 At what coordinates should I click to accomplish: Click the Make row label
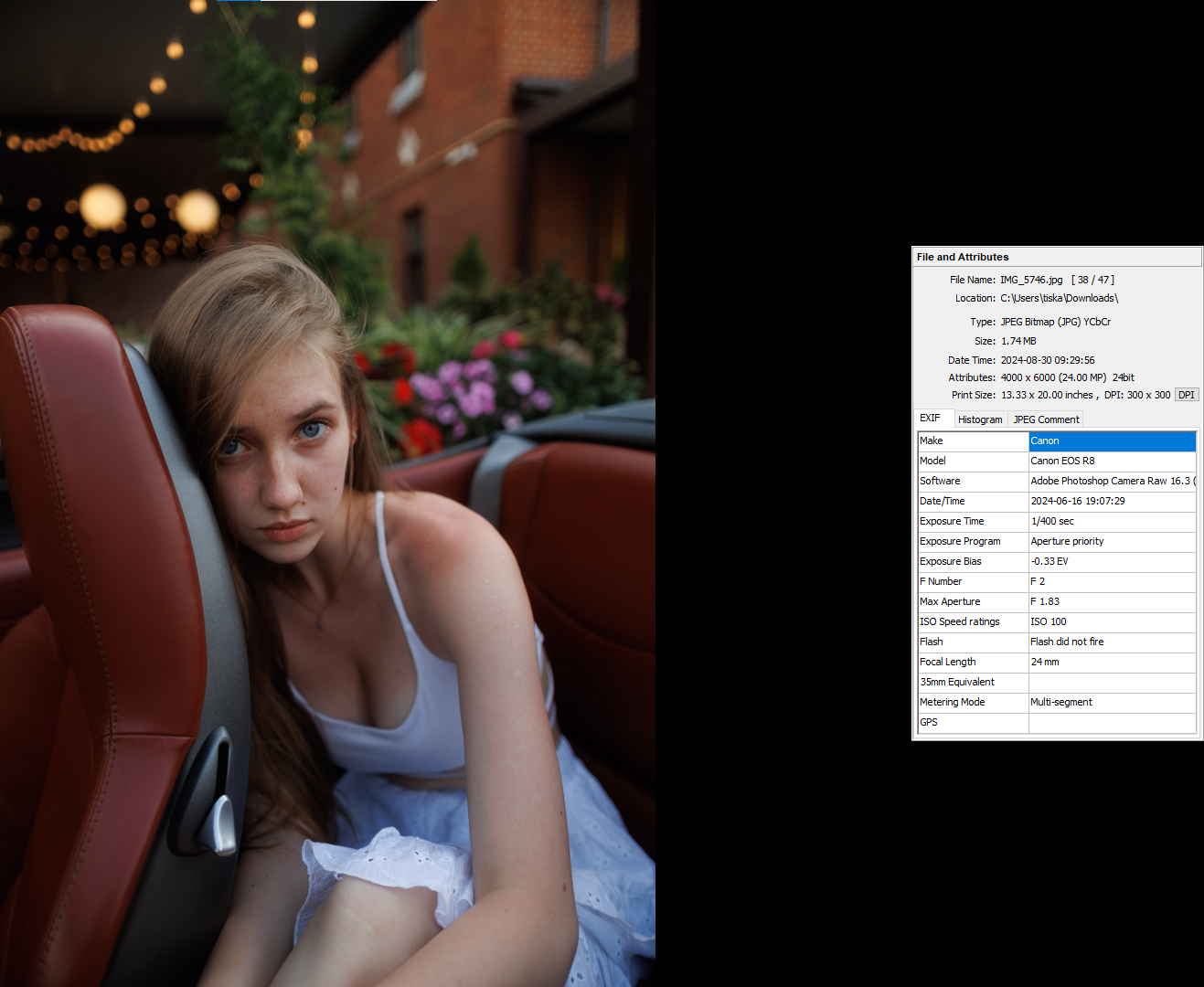[973, 440]
